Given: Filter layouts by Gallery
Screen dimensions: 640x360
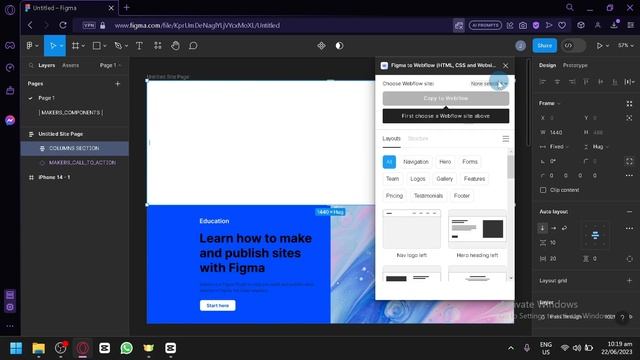Looking at the screenshot, I should 444,179.
